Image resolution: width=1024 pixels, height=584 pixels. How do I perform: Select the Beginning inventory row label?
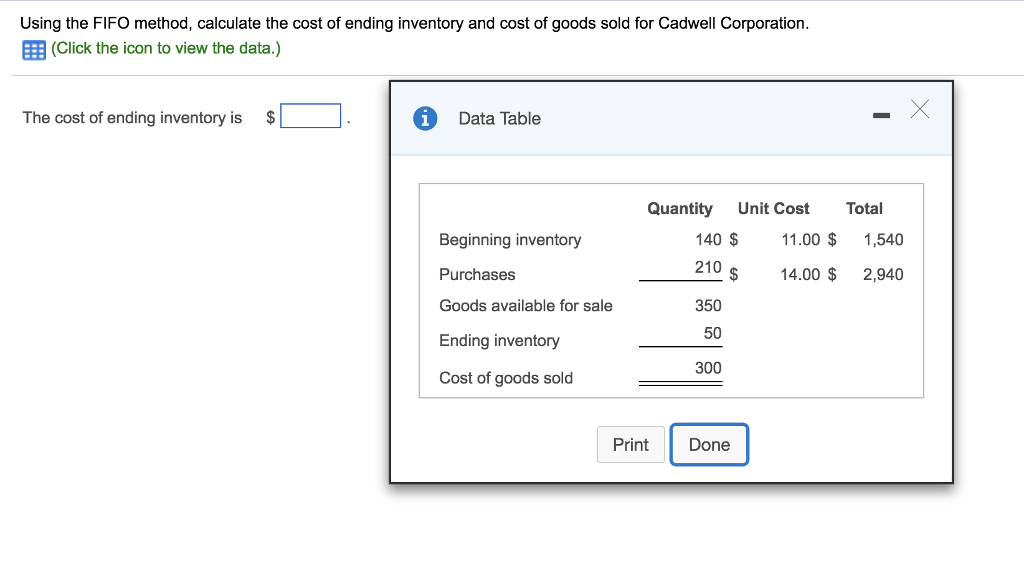510,239
